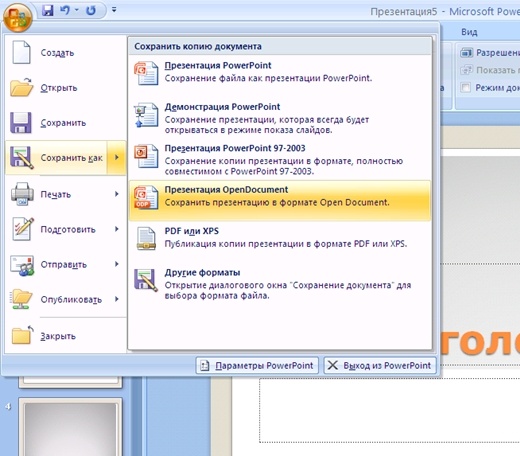Click the Параметры PowerPoint button
520x456 pixels.
(257, 366)
